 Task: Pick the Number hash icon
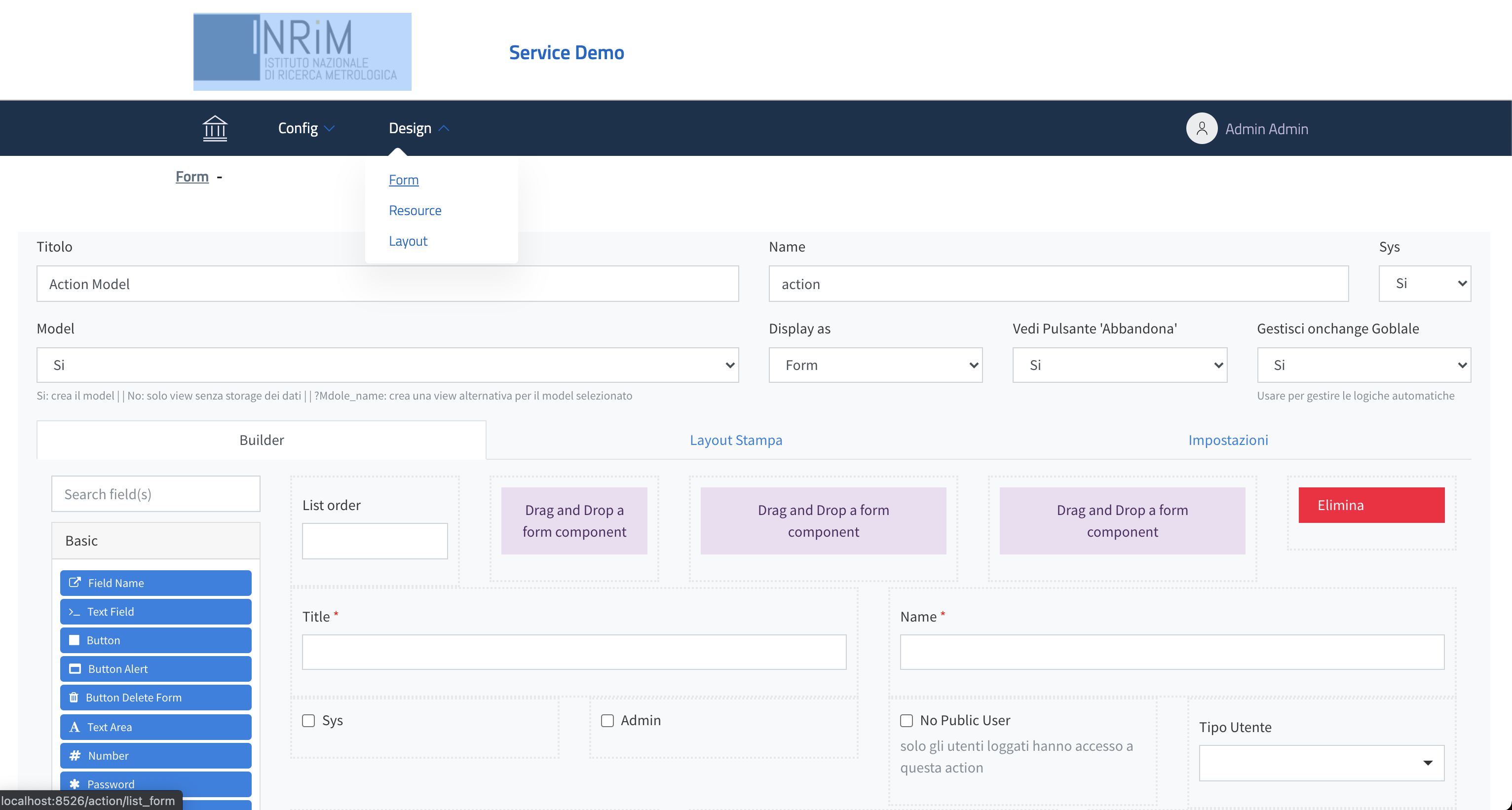[x=75, y=755]
